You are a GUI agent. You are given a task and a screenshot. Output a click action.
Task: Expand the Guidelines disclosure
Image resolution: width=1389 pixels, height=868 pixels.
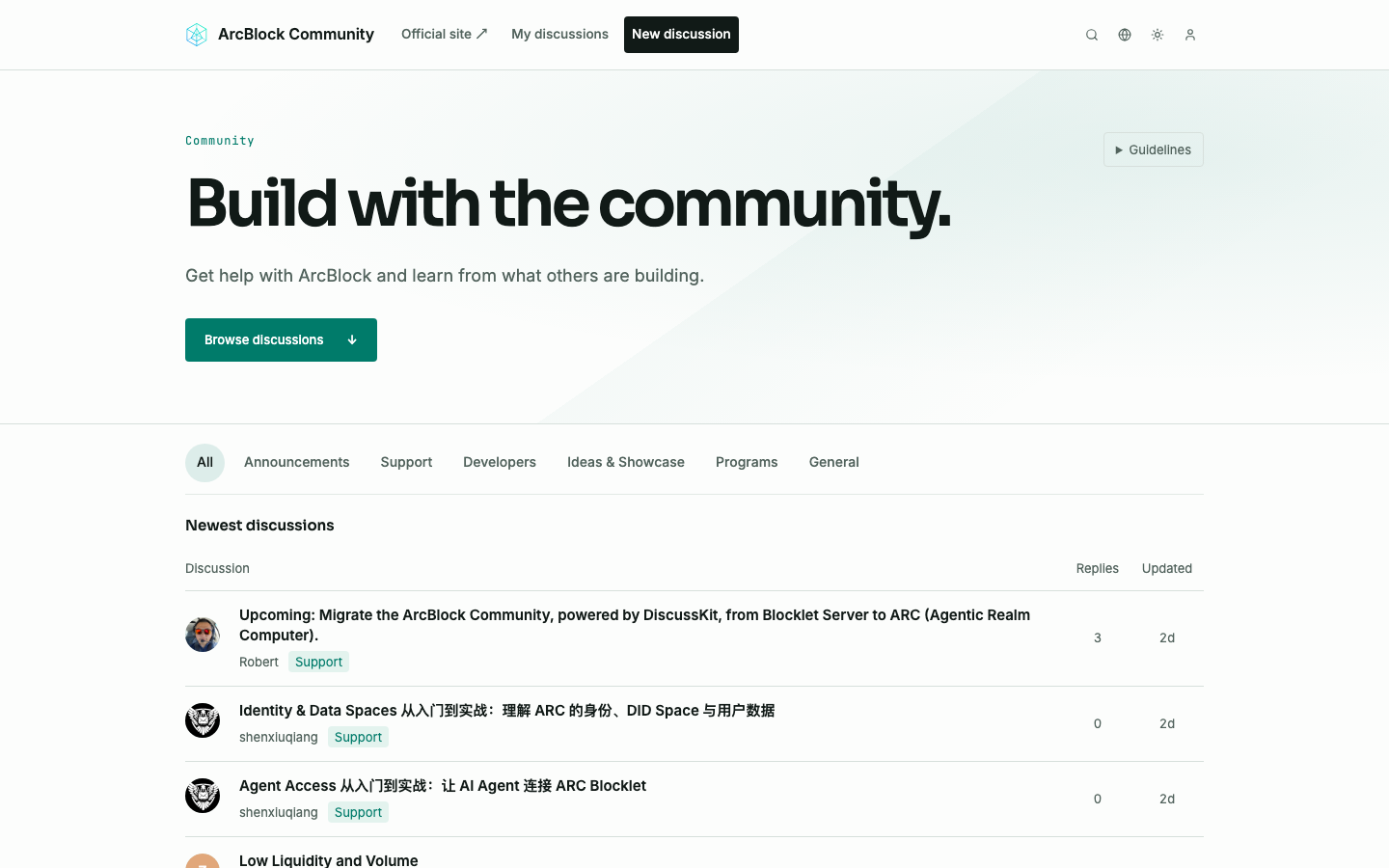(1154, 149)
